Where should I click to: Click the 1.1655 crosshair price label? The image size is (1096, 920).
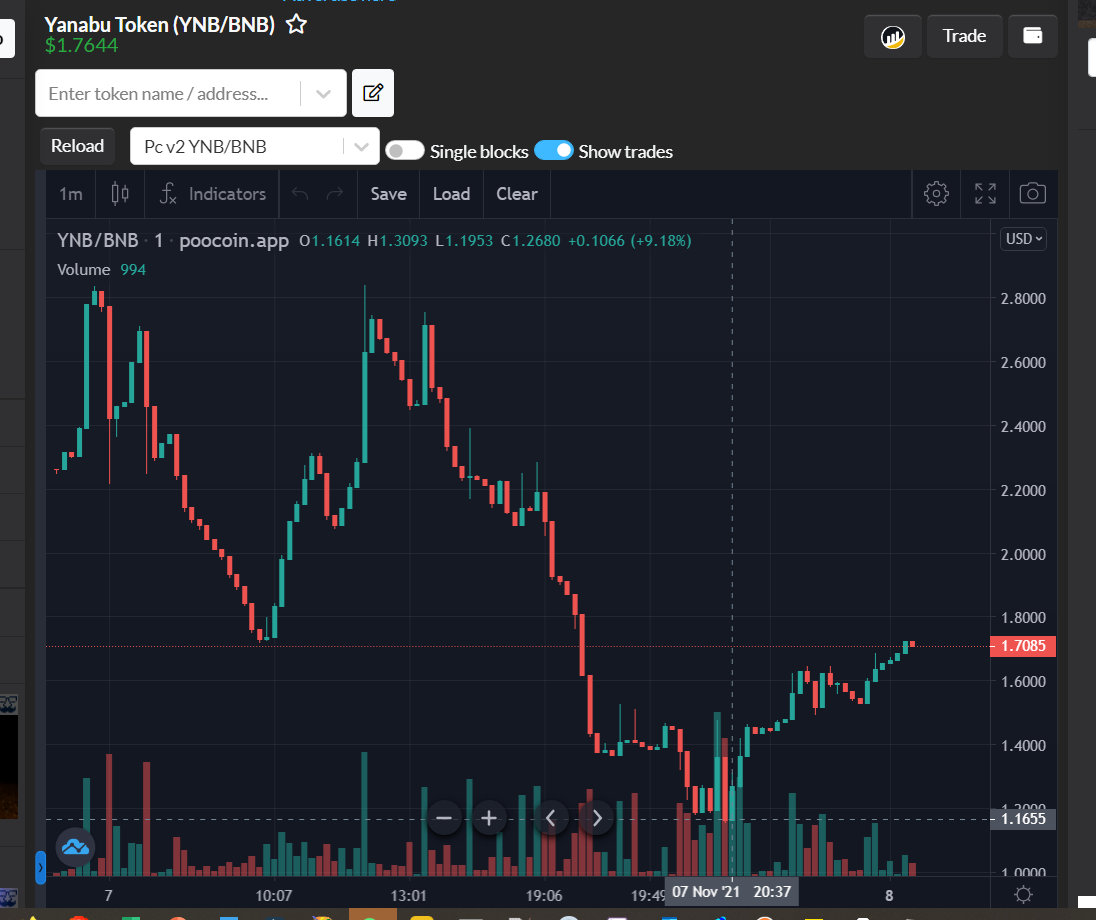point(1023,819)
